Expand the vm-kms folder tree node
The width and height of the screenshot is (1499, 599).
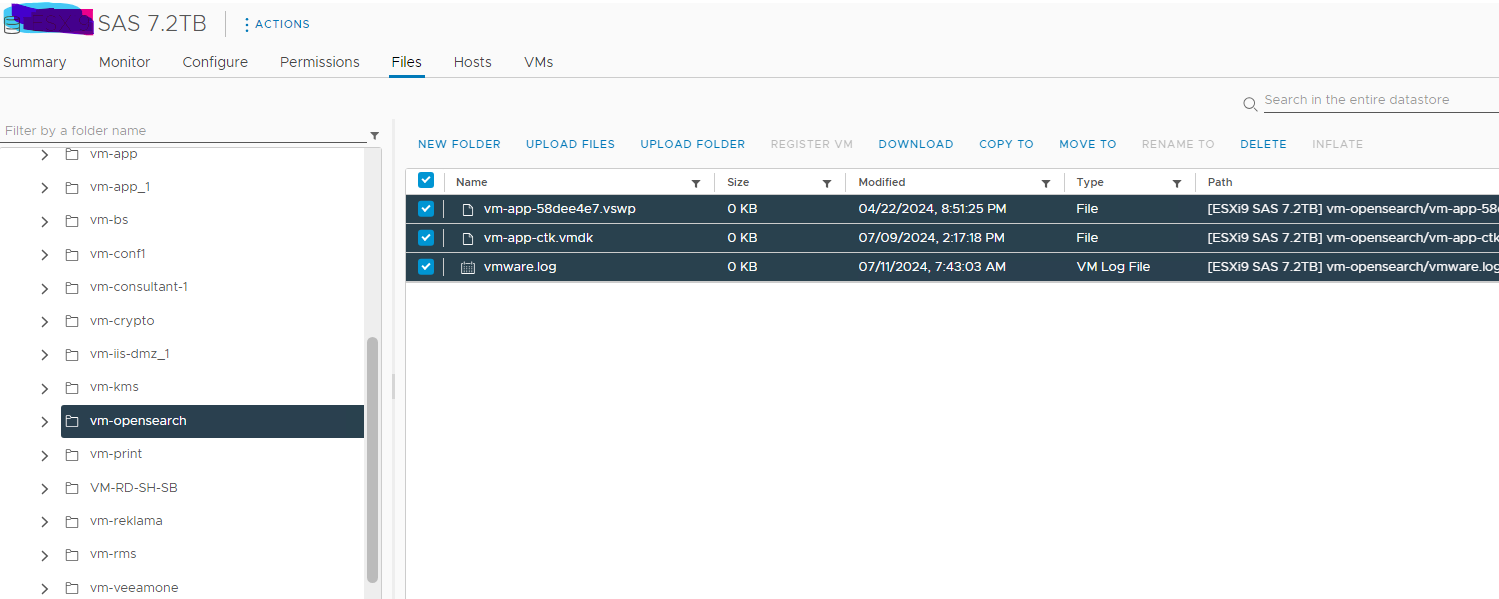(44, 387)
